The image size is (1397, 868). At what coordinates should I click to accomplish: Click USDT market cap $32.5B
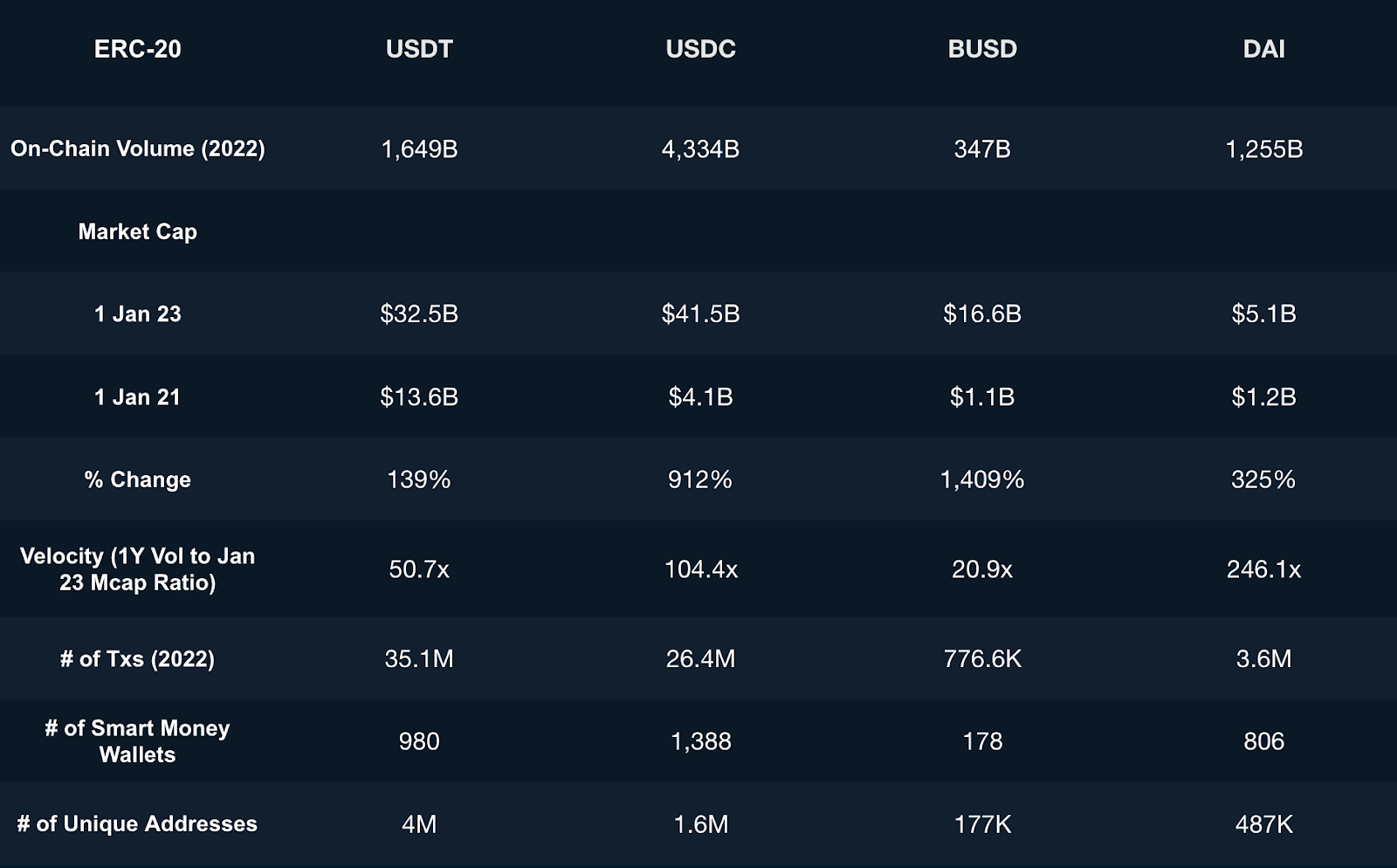point(419,314)
